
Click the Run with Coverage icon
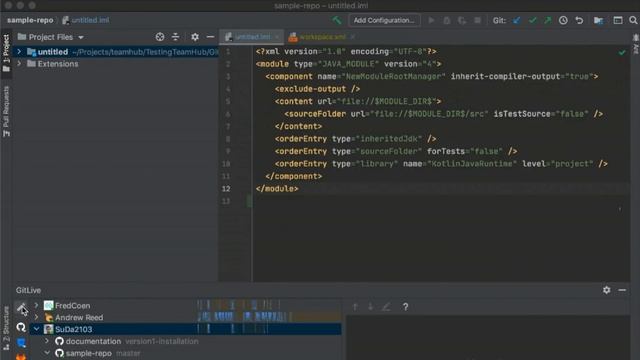coord(462,20)
